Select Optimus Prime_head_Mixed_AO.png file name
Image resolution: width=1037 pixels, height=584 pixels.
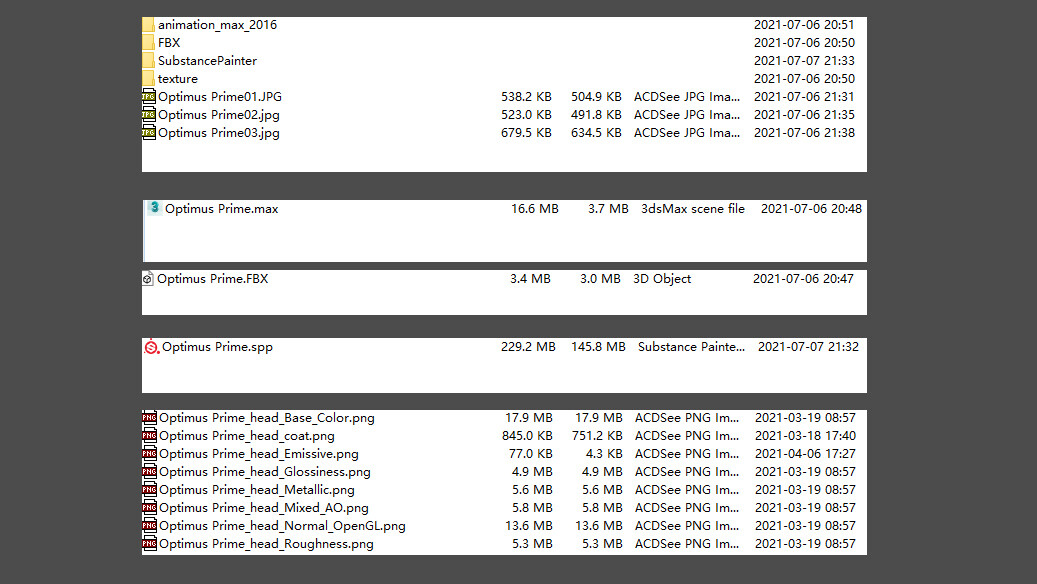(264, 508)
